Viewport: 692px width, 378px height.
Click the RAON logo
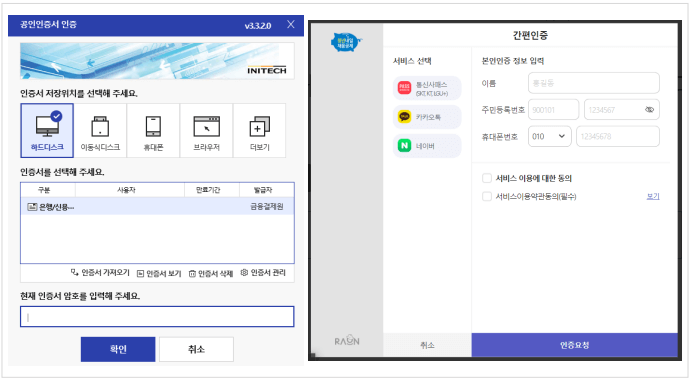click(347, 341)
